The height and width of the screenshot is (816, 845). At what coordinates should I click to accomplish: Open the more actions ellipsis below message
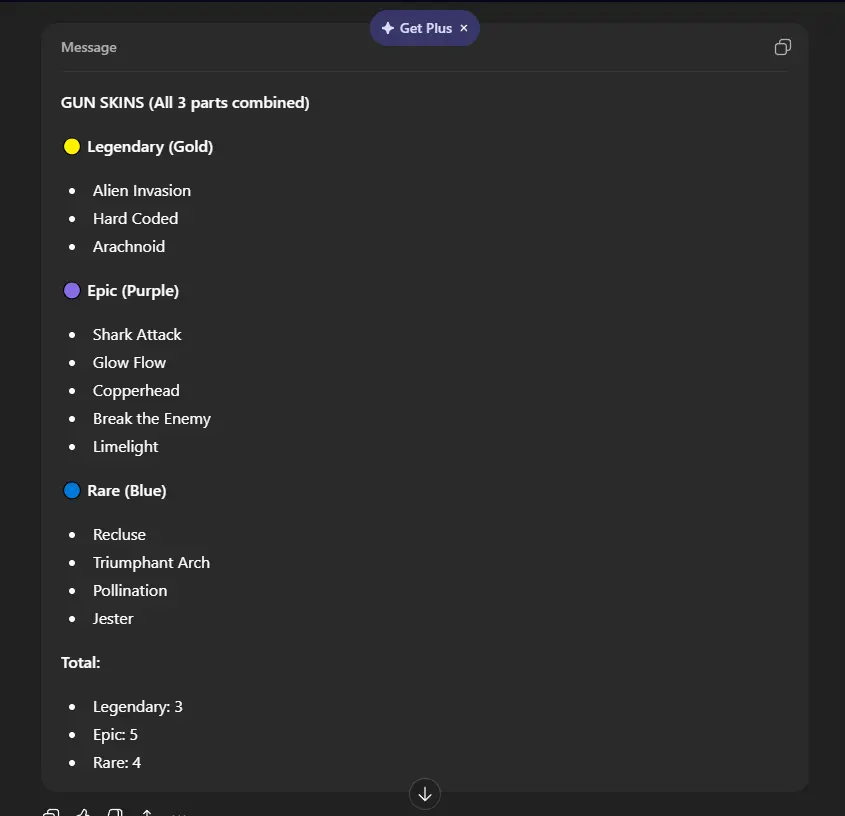tap(179, 814)
